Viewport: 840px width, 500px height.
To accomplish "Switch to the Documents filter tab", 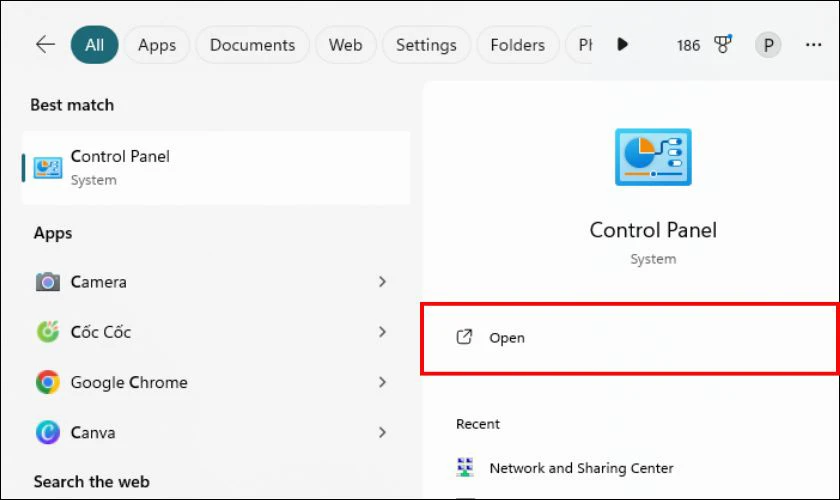I will click(x=252, y=45).
